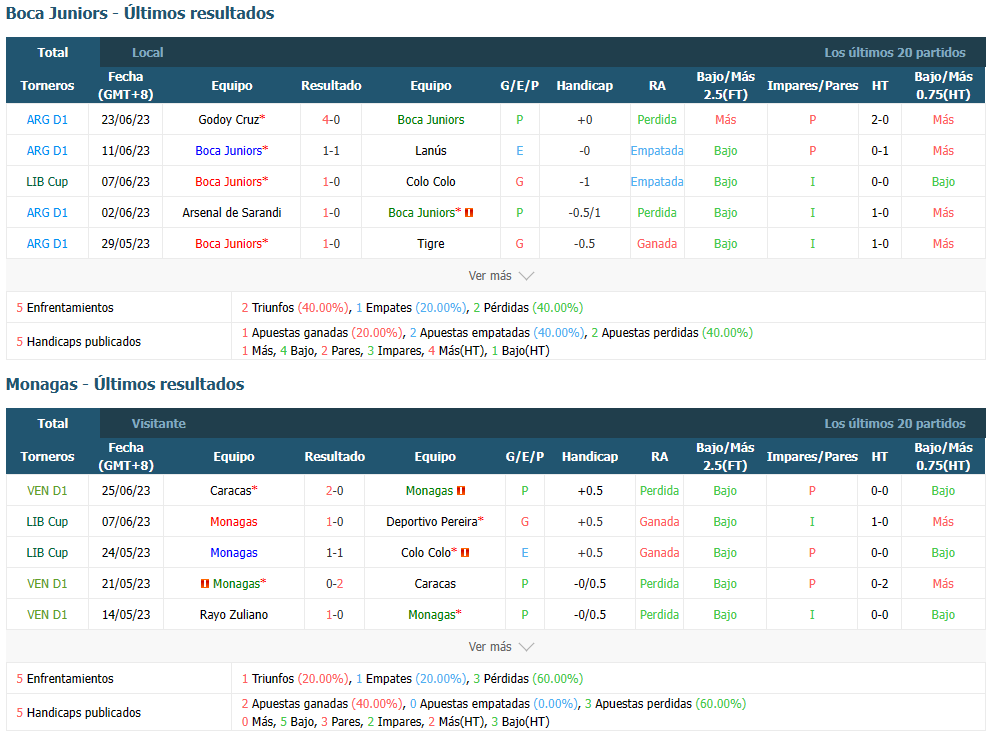
Task: Select the Total tab in Boca Juniors table
Action: [x=53, y=53]
